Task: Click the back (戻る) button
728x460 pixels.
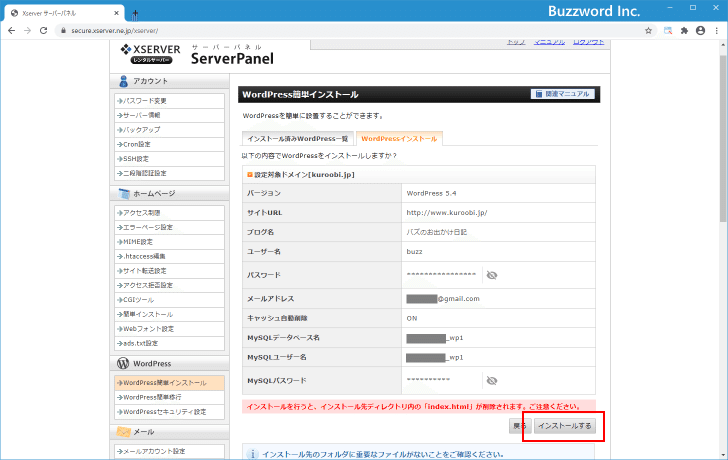Action: (x=520, y=426)
